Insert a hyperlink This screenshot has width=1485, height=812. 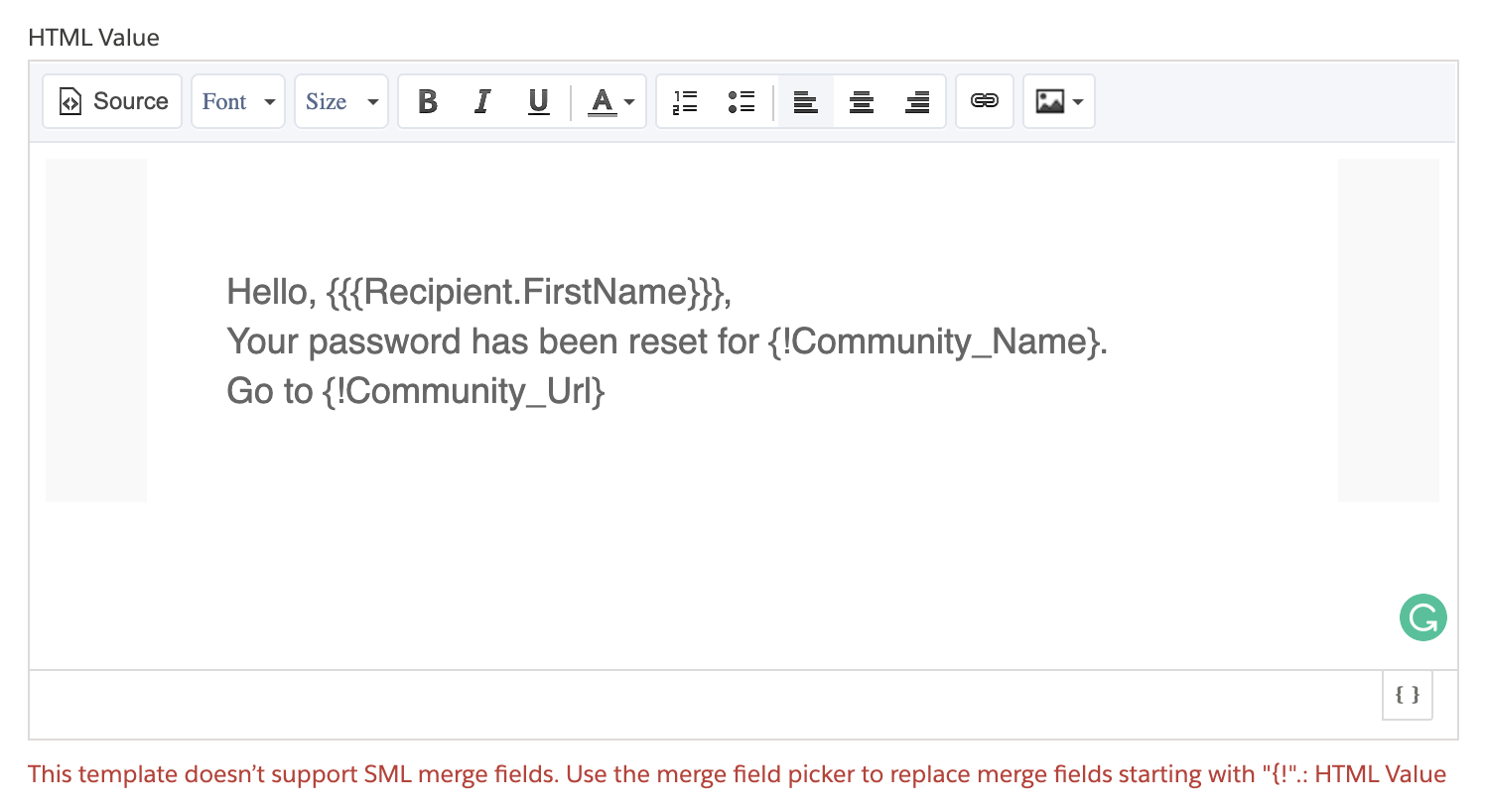coord(985,101)
